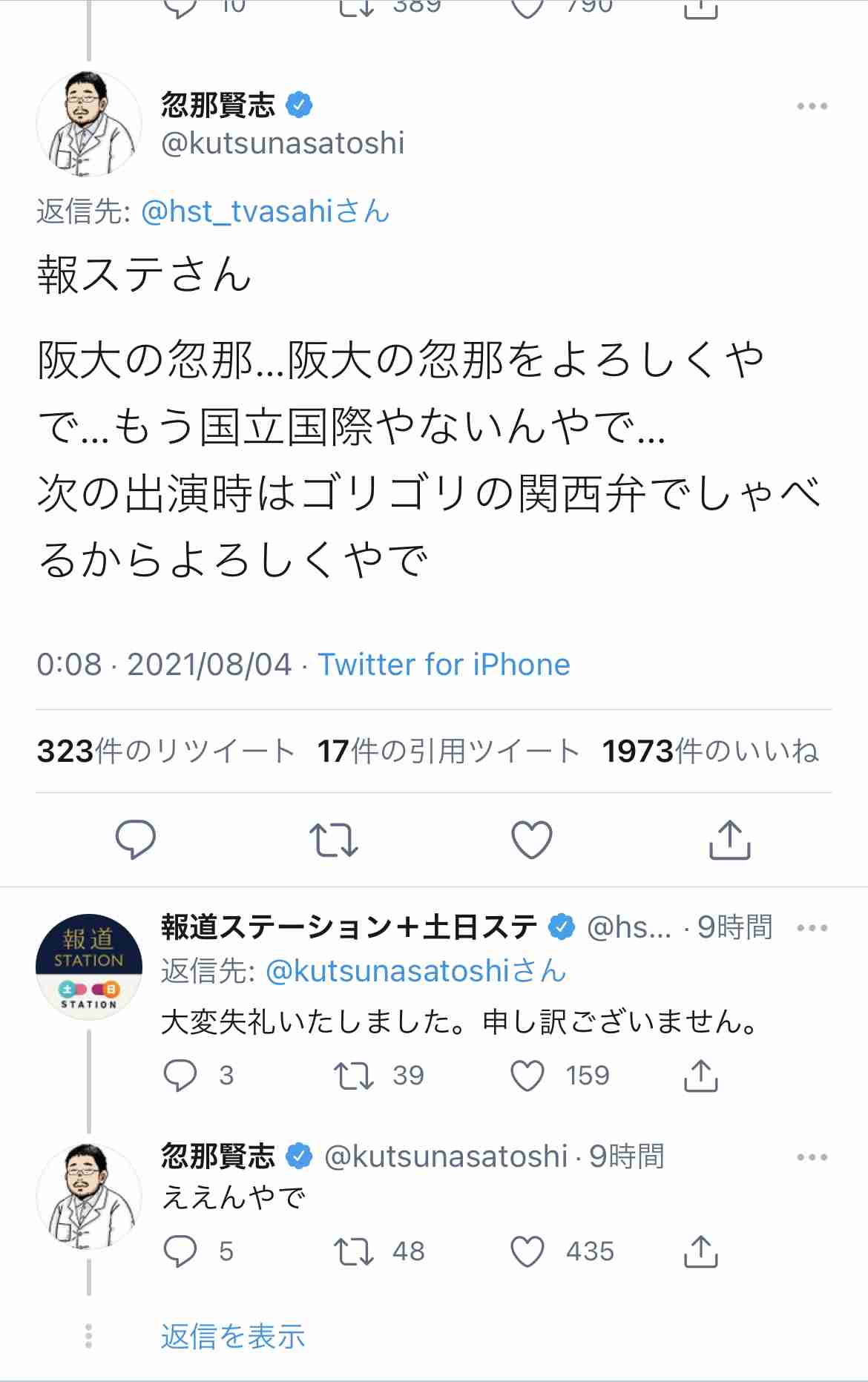Click the verified badge next to 忽那賢志
The width and height of the screenshot is (868, 1382).
tap(300, 105)
